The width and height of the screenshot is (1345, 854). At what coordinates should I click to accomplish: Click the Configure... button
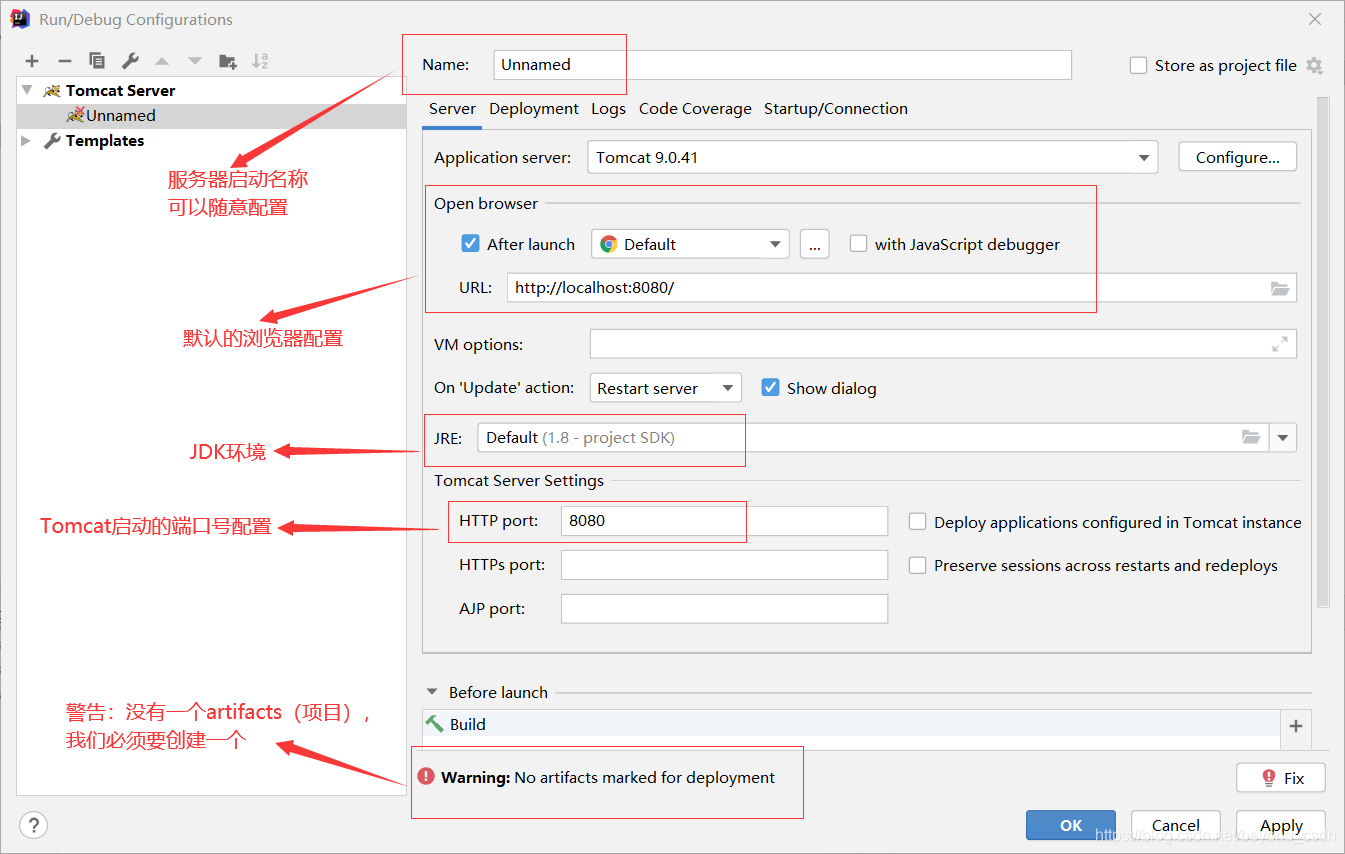[1238, 157]
